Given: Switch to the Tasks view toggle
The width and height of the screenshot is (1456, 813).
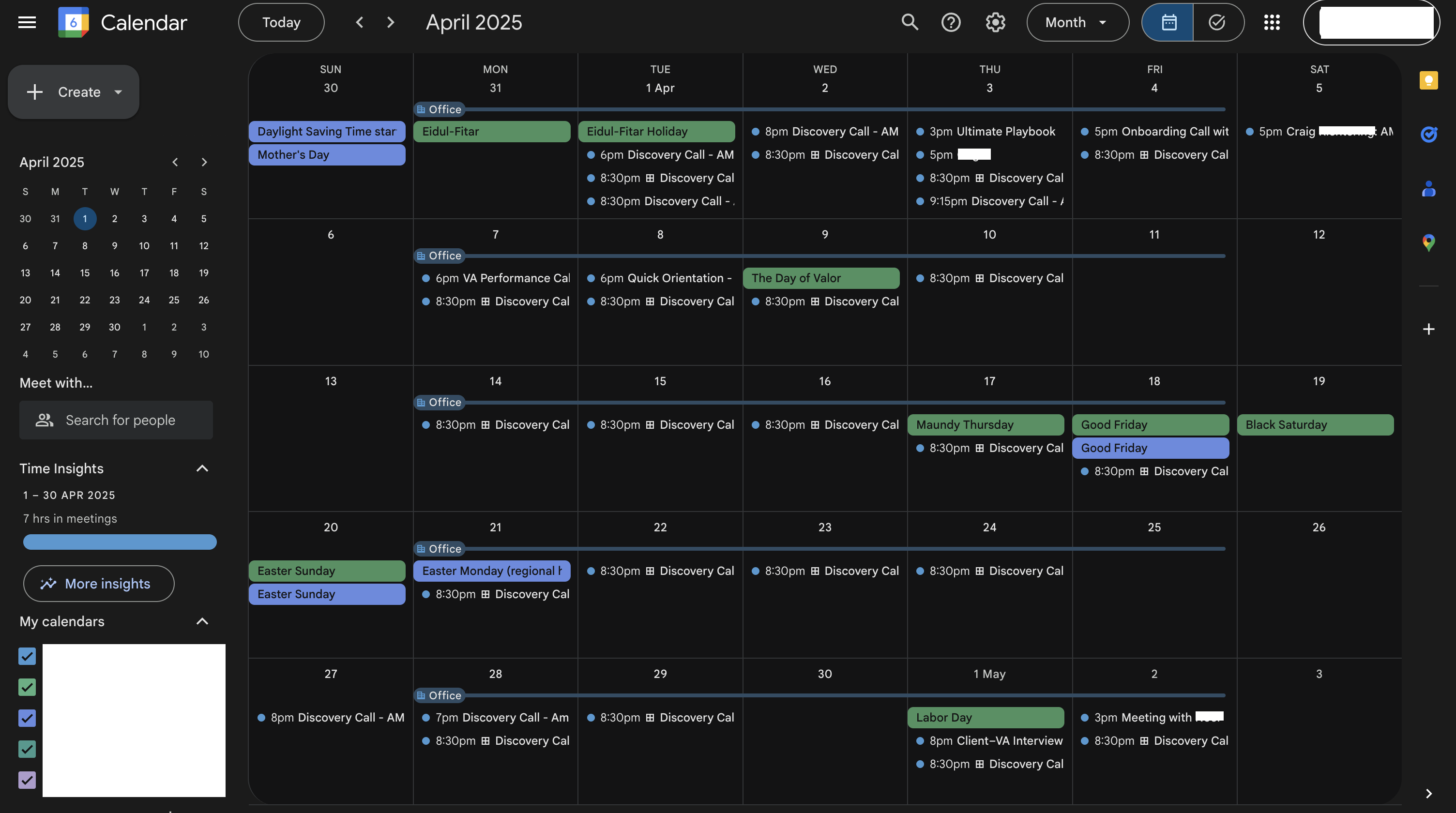Looking at the screenshot, I should point(1217,23).
